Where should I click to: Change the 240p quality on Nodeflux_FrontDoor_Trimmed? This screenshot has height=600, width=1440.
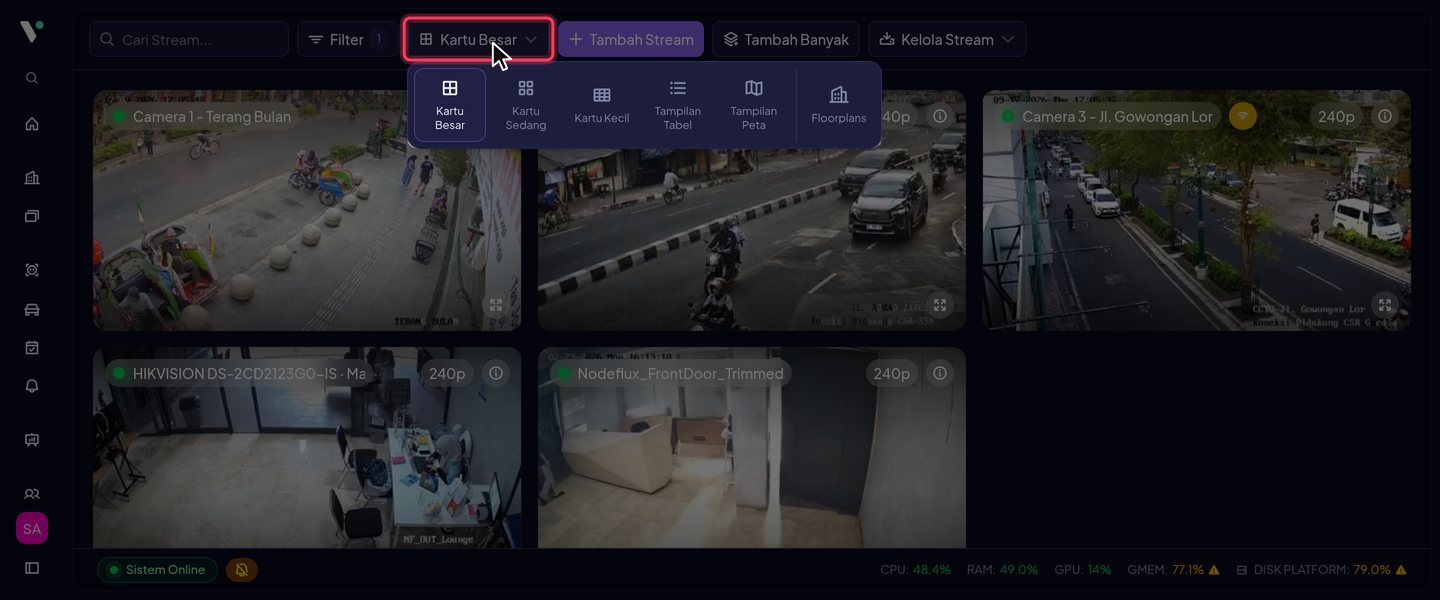point(891,373)
